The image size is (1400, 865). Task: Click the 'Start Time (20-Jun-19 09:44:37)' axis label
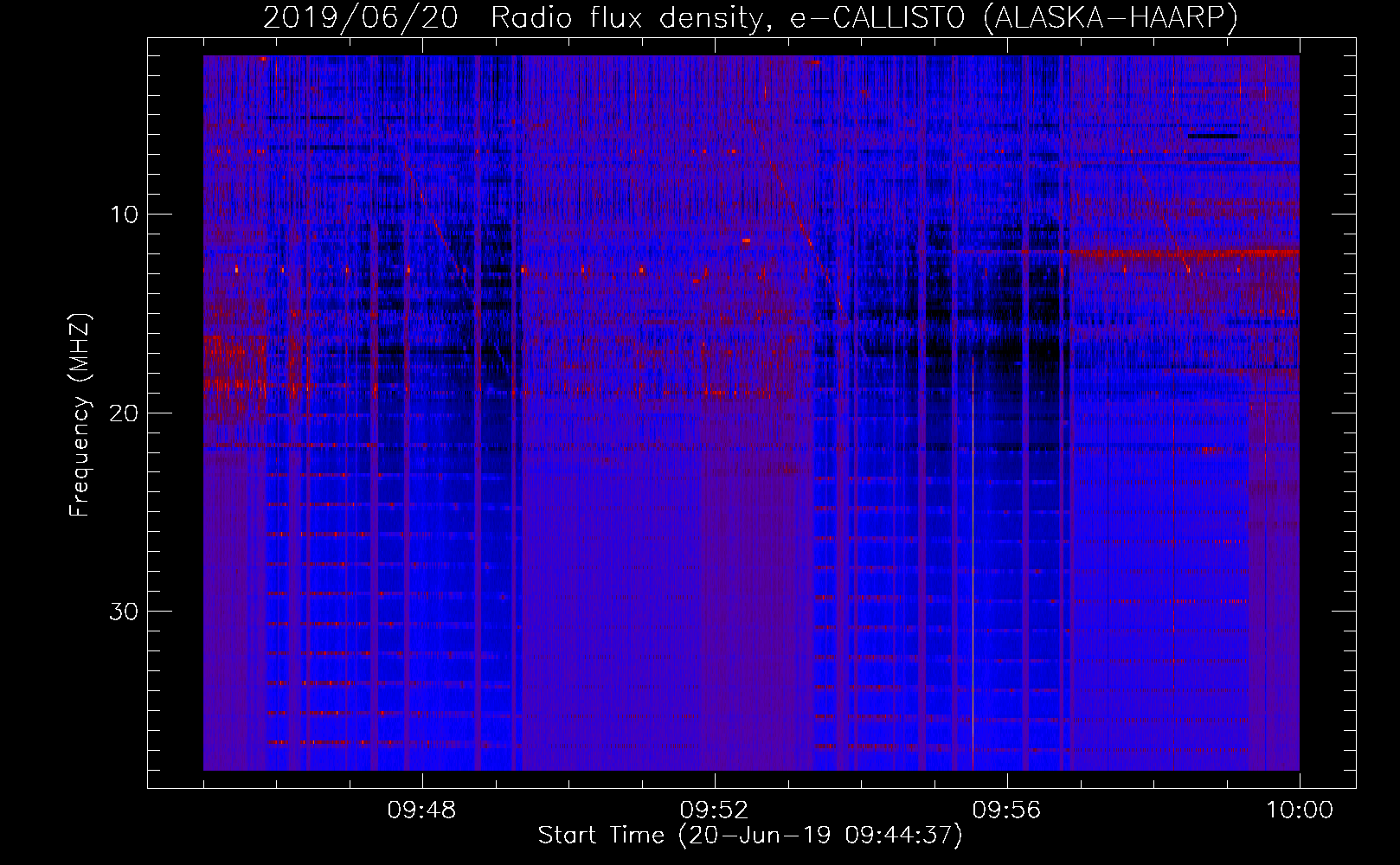pos(750,836)
